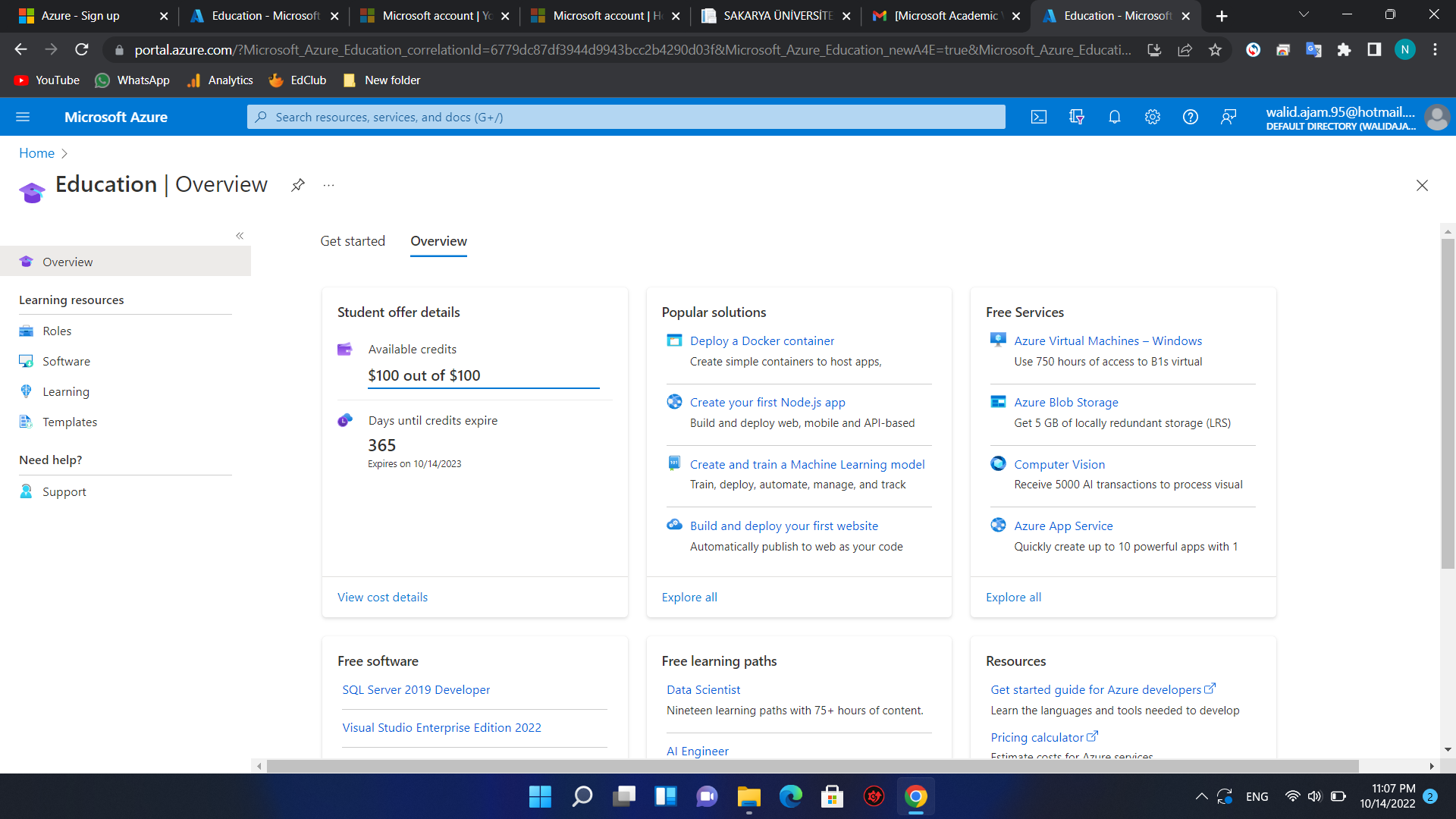The height and width of the screenshot is (819, 1456).
Task: Open the system tray hidden icons chevron
Action: (1201, 796)
